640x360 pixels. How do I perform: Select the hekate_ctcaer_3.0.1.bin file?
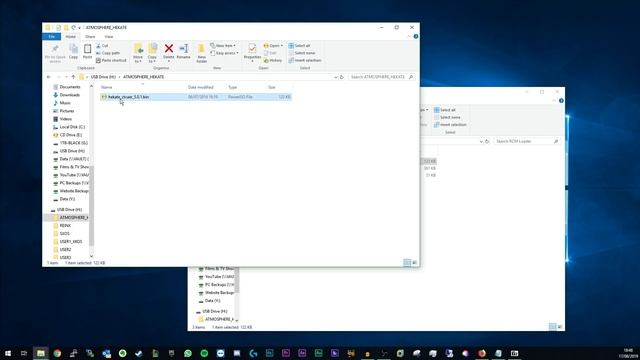tap(196, 97)
